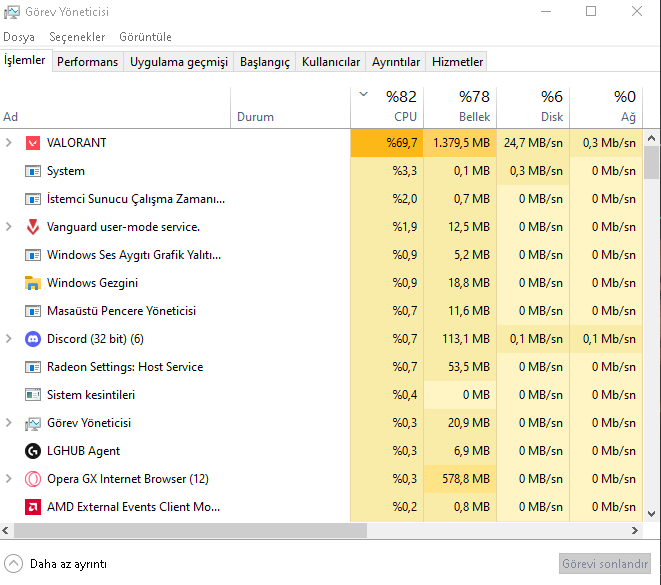Open the Seçenekler menu
Image resolution: width=661 pixels, height=585 pixels.
tap(77, 37)
